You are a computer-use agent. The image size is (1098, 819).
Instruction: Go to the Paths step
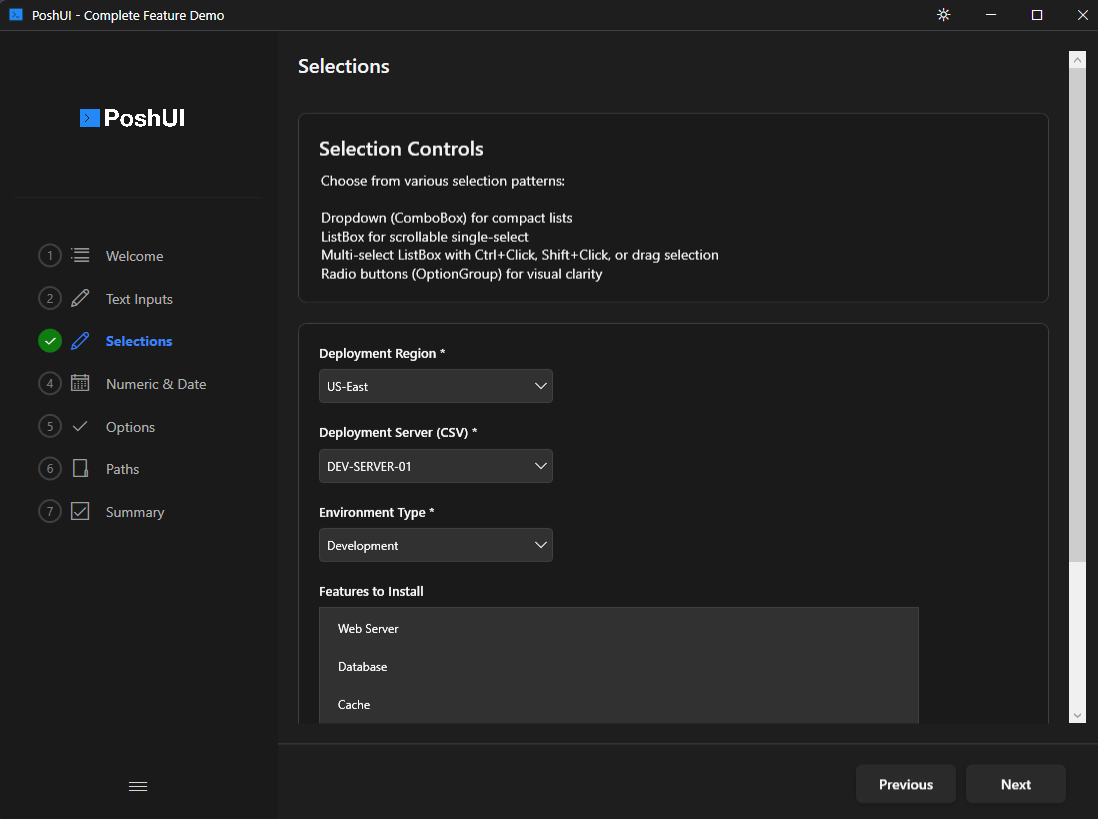[x=123, y=469]
